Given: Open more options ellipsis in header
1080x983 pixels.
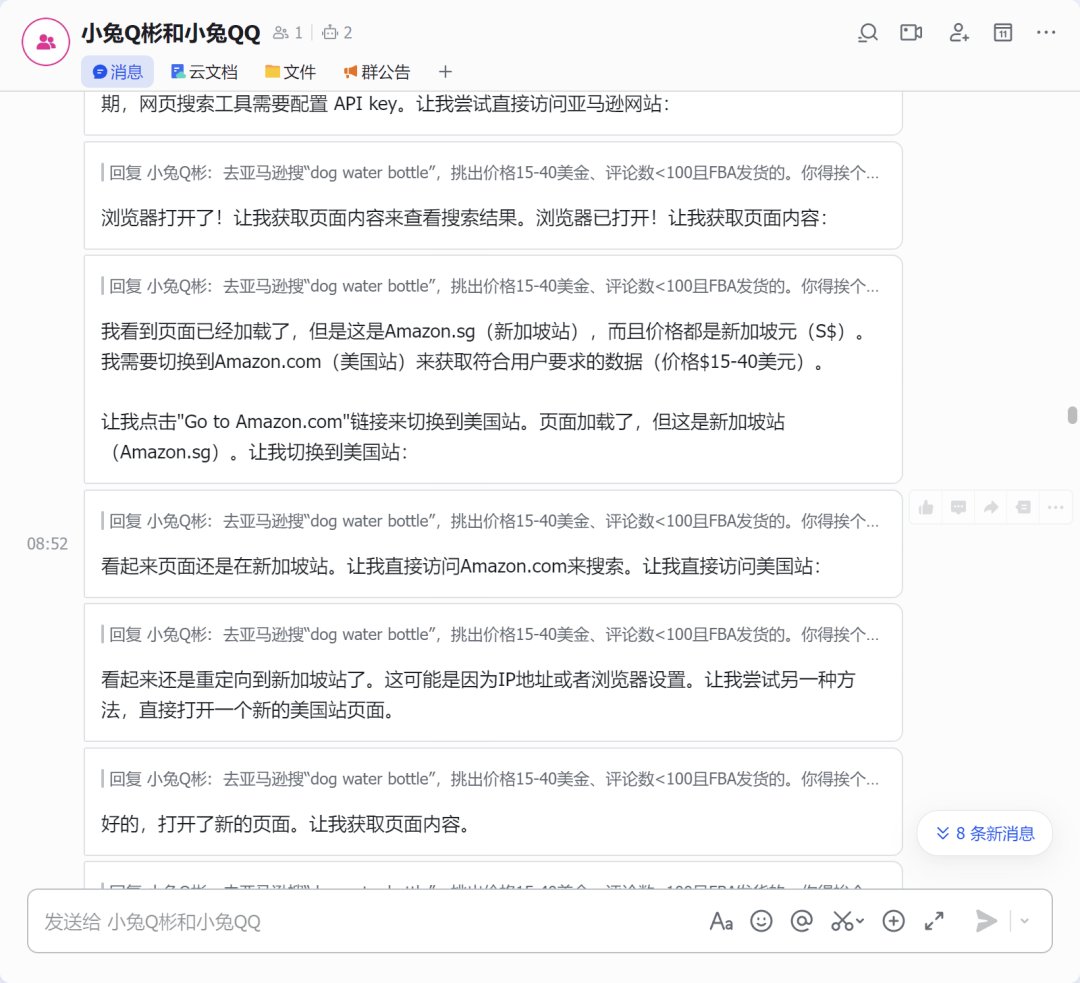Looking at the screenshot, I should (1046, 32).
